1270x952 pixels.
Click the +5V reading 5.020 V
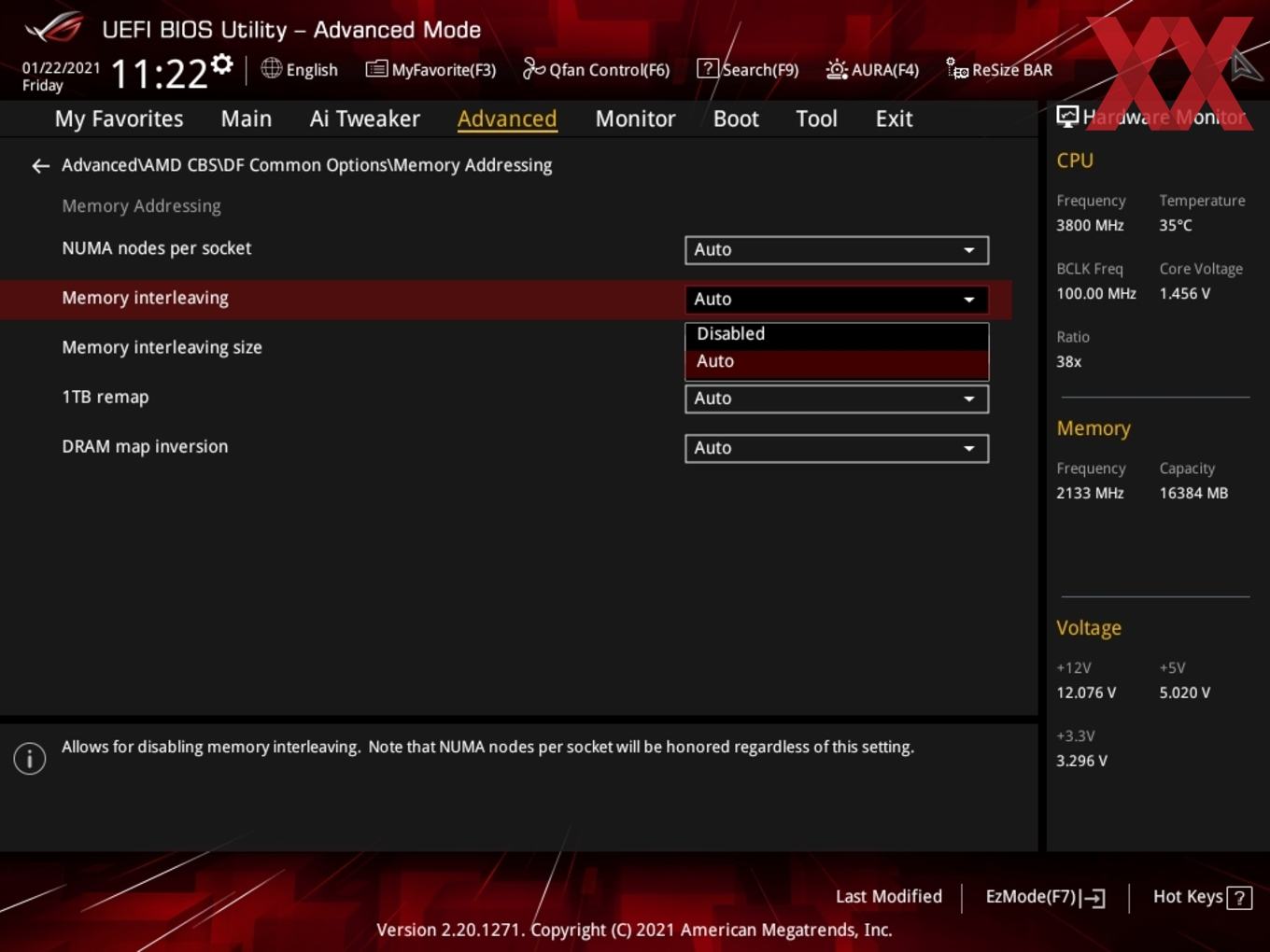coord(1185,693)
